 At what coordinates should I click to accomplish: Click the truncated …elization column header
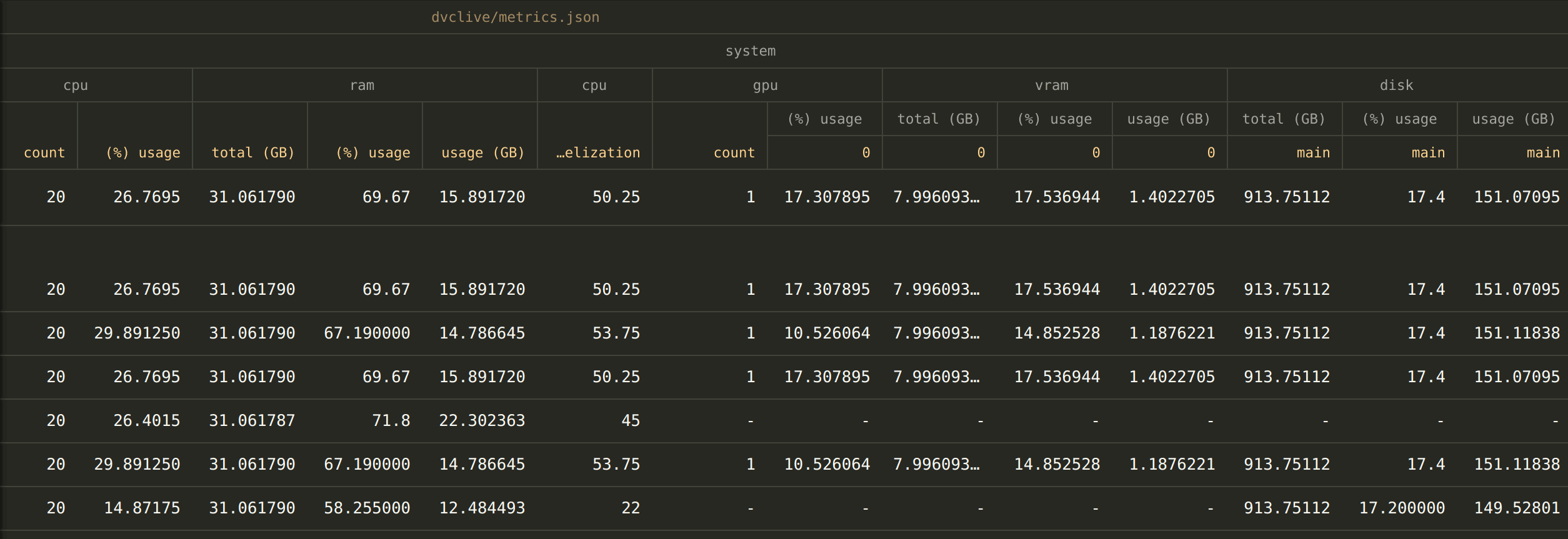(597, 153)
